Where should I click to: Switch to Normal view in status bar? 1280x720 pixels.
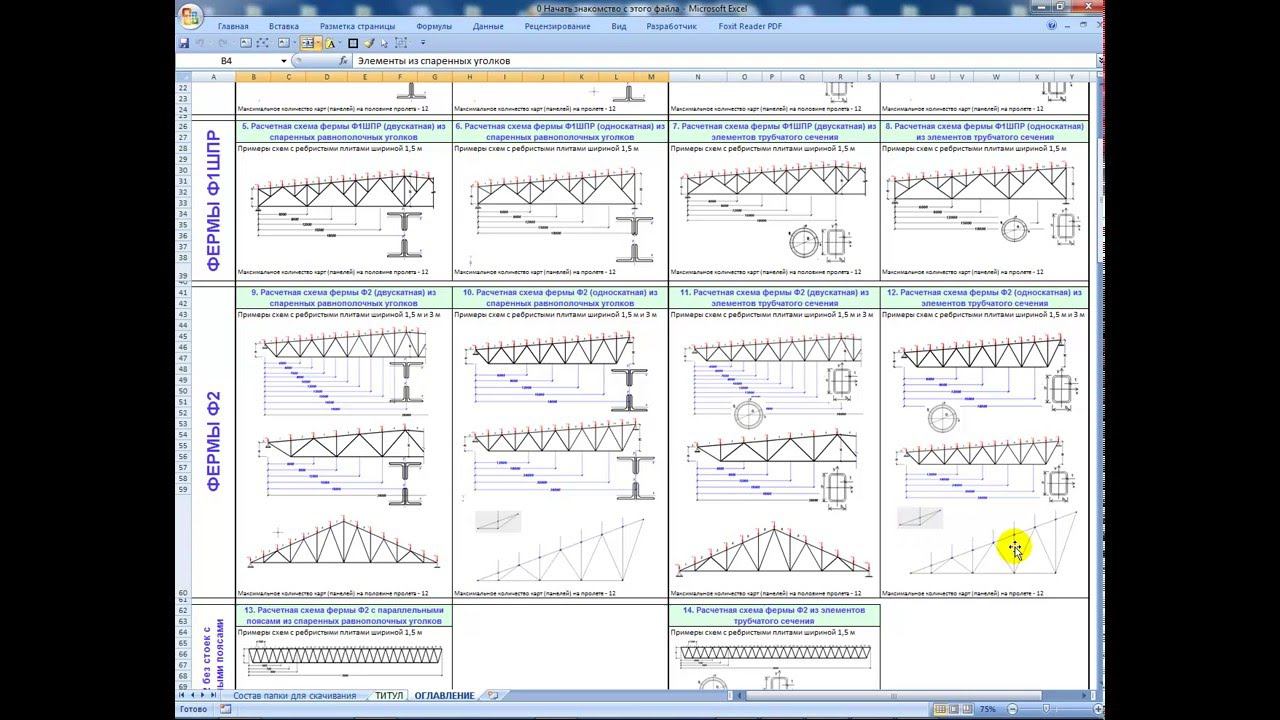[940, 709]
